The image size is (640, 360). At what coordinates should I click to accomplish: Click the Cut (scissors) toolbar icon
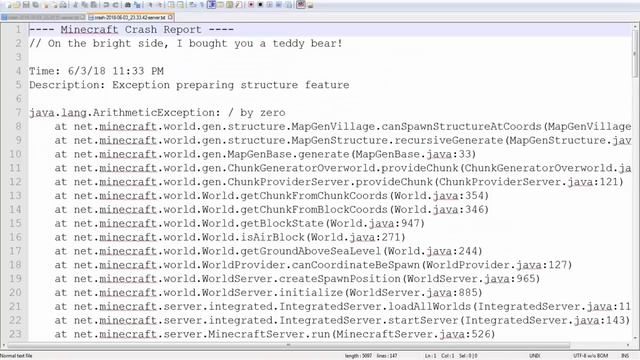[x=75, y=5]
